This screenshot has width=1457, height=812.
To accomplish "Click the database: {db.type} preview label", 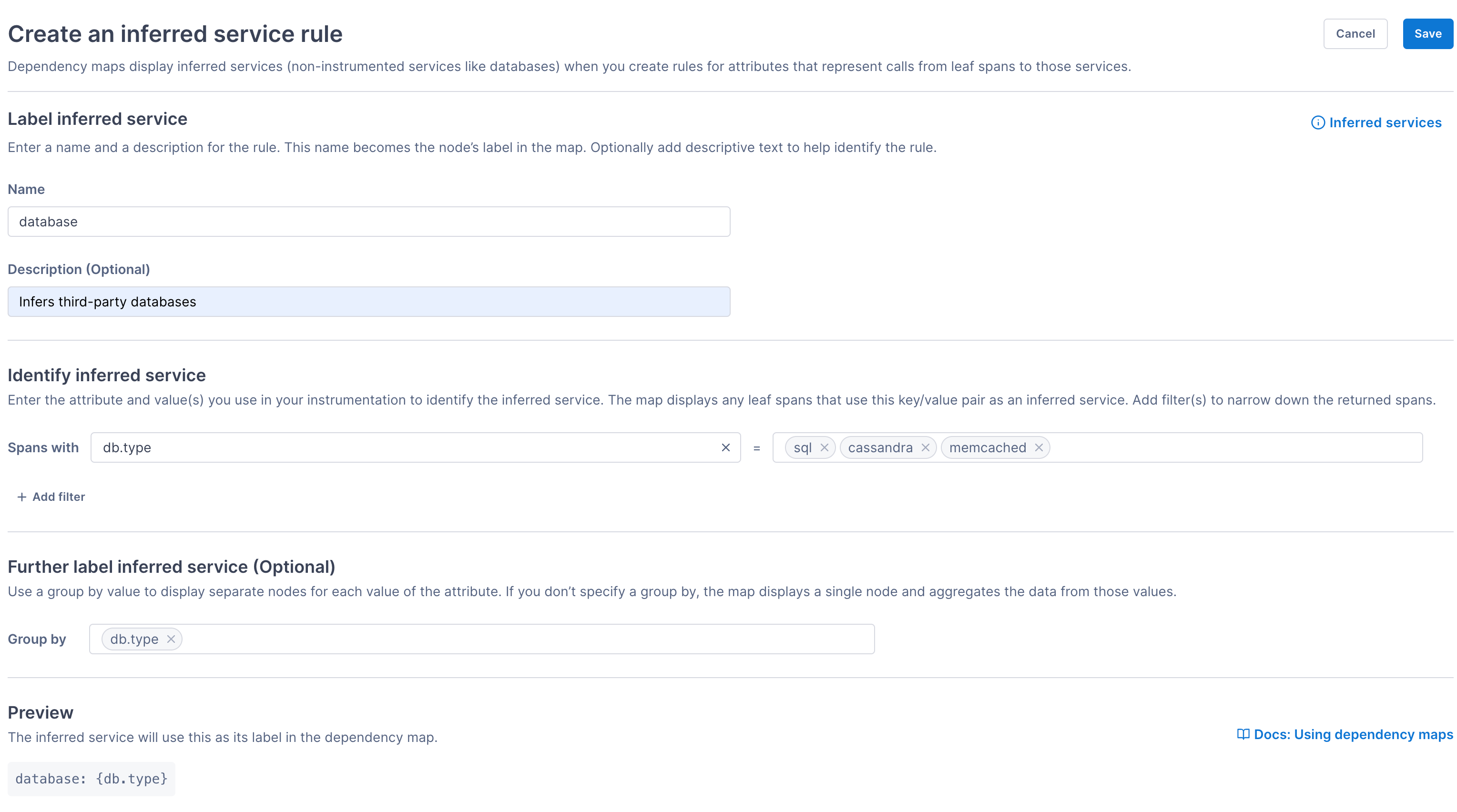I will (x=91, y=779).
